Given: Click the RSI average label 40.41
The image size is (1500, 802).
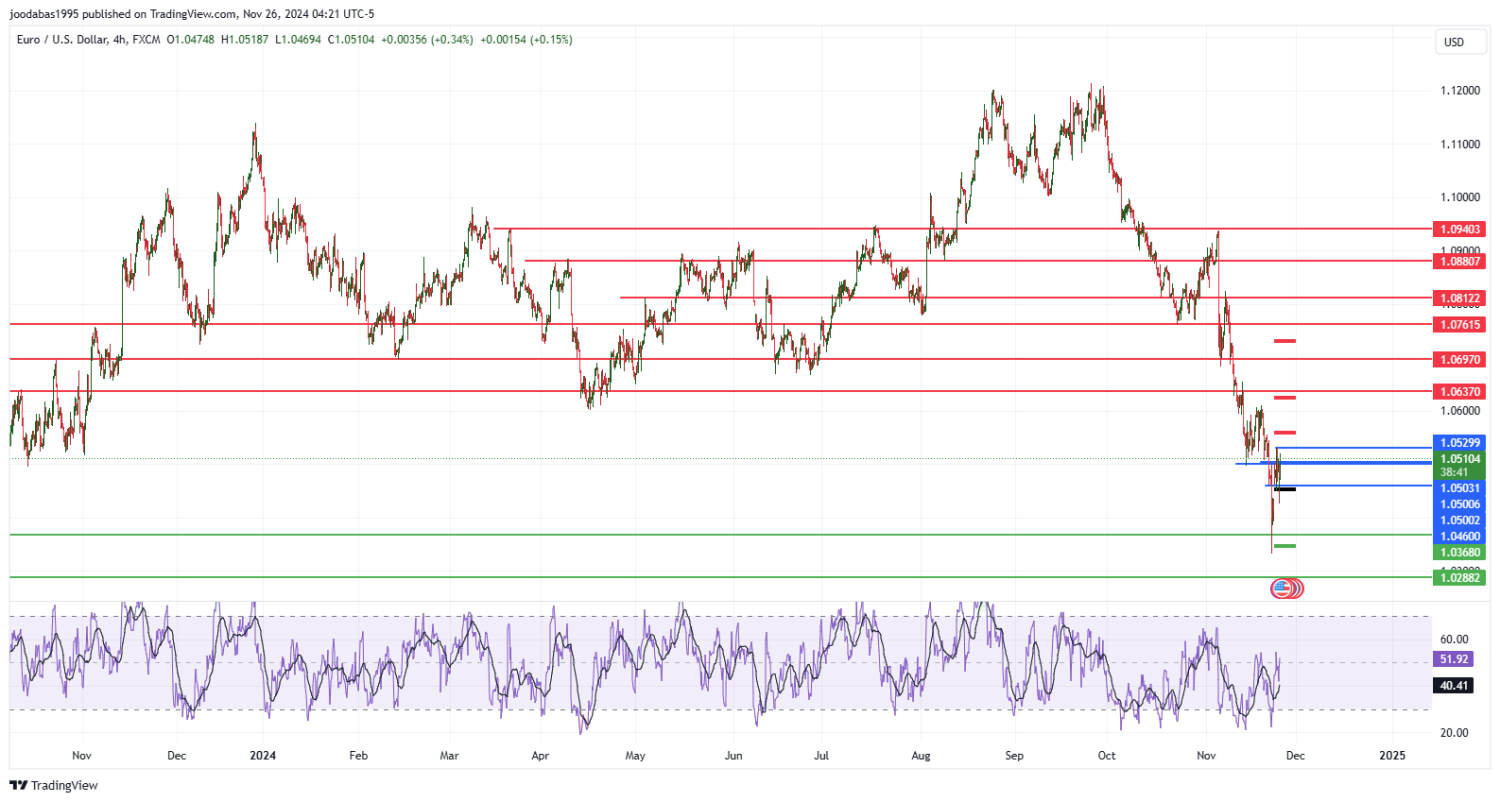Looking at the screenshot, I should pos(1455,686).
